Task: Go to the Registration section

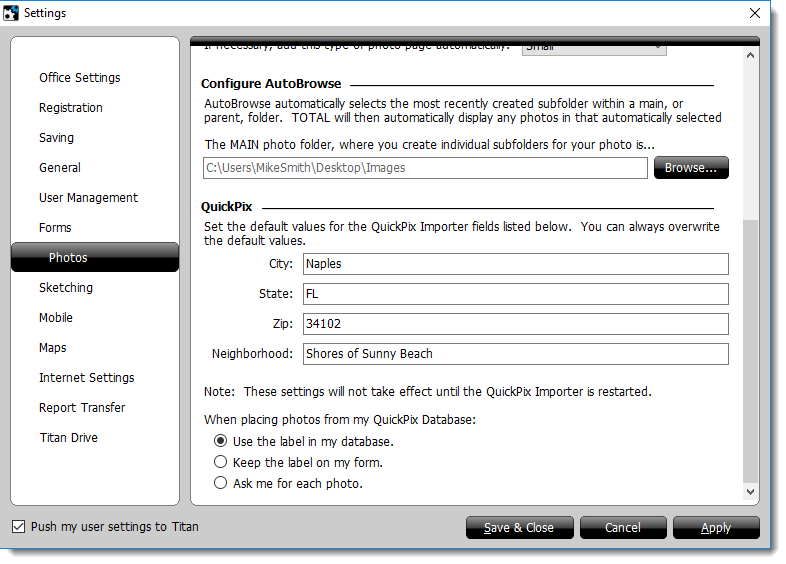Action: 71,108
